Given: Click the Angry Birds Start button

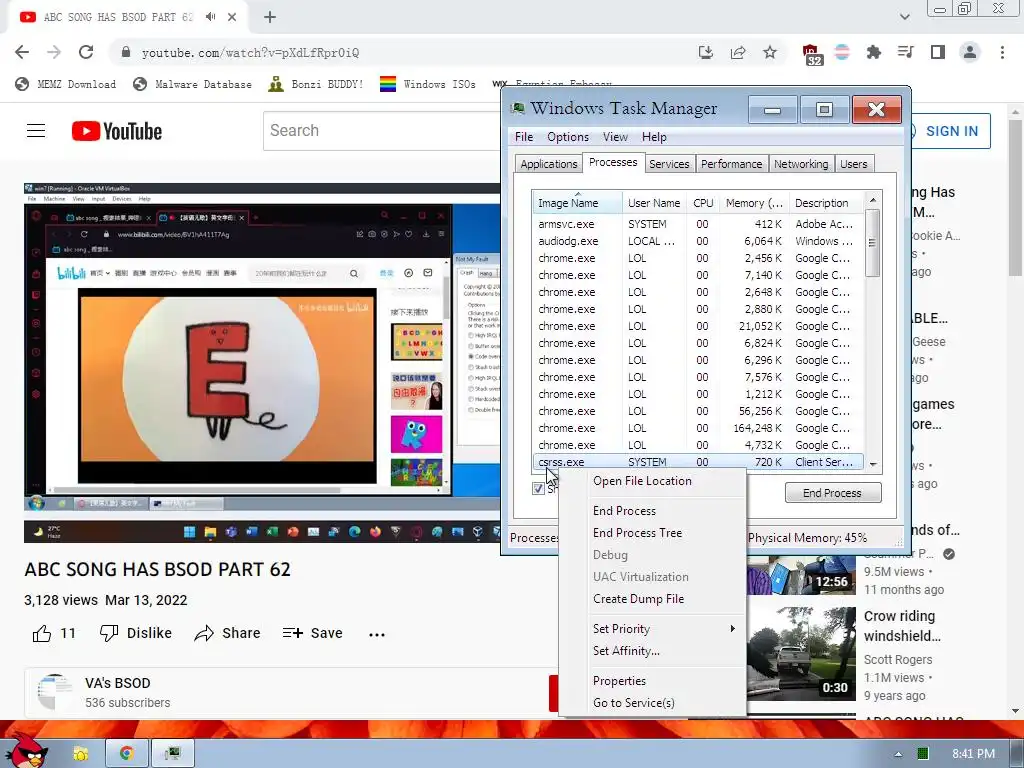Looking at the screenshot, I should tap(27, 750).
